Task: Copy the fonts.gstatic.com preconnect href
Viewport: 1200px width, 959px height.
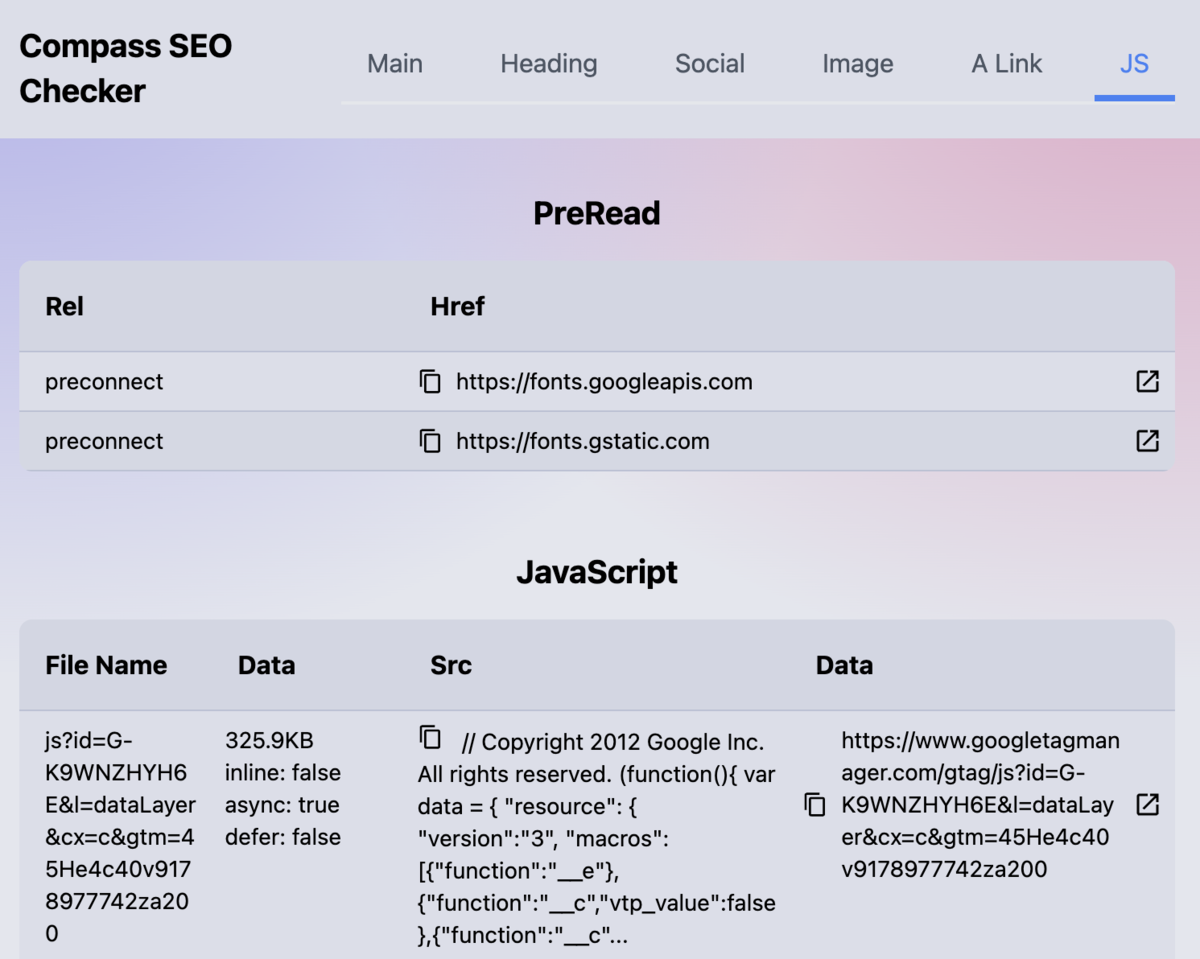Action: click(430, 441)
